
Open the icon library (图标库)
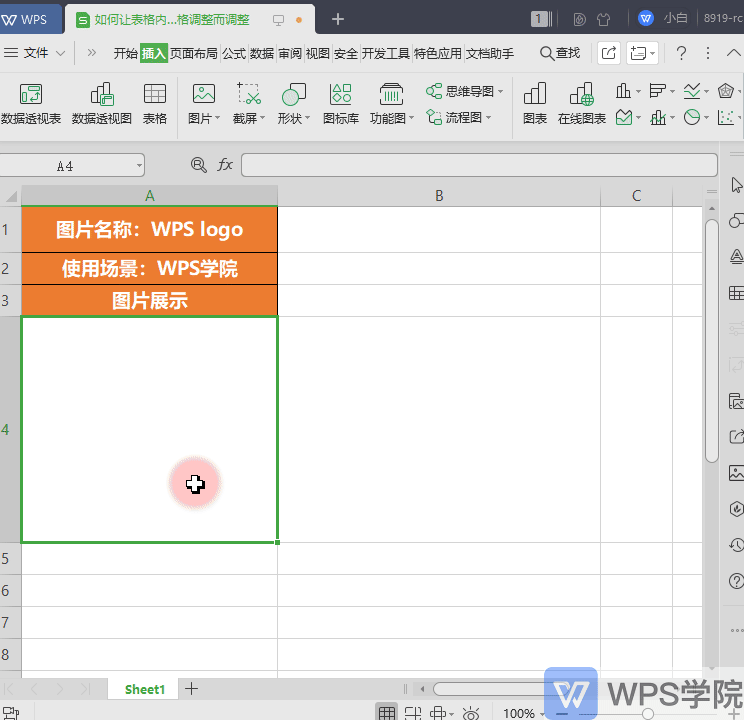click(341, 103)
